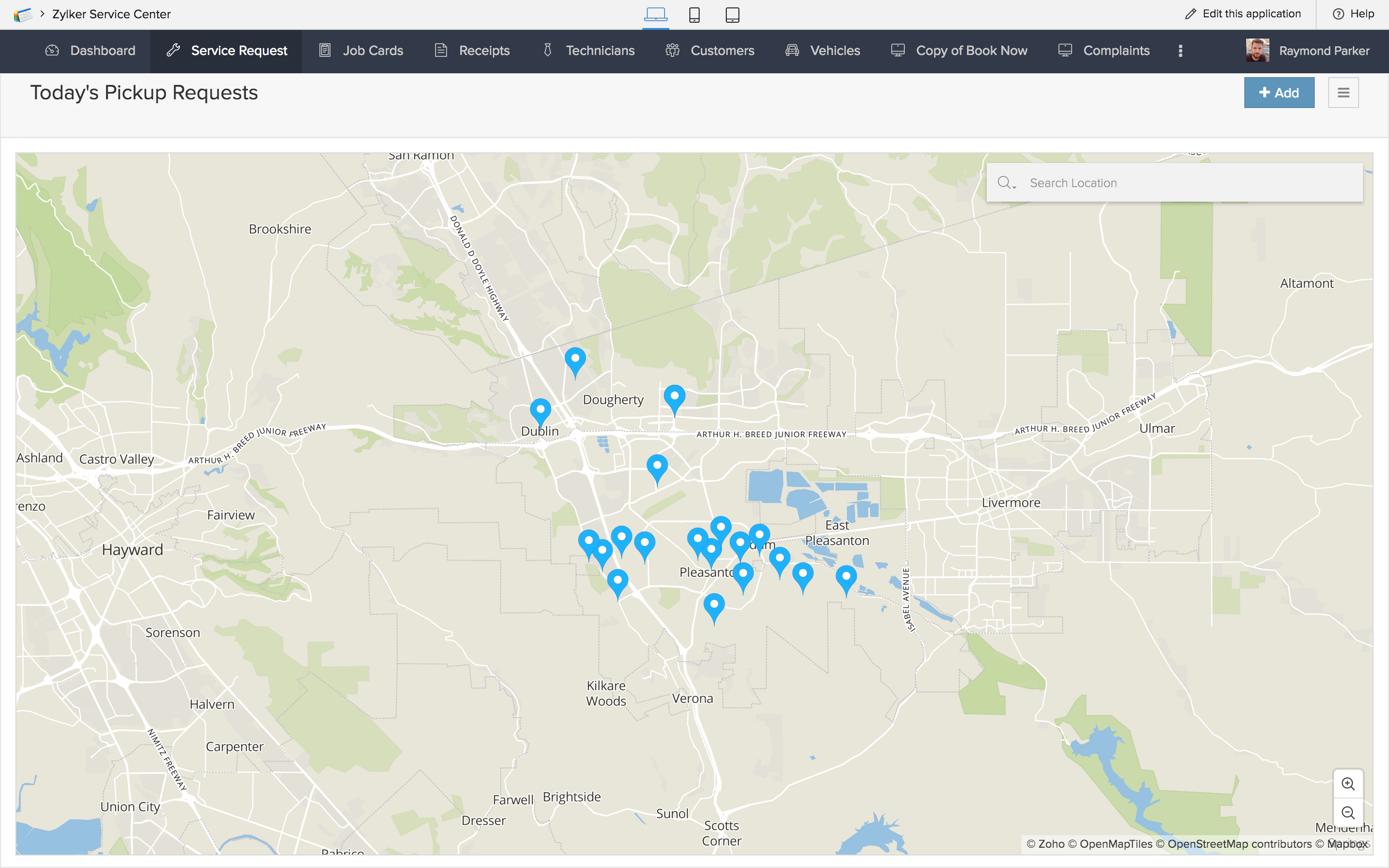
Task: Click the Add button
Action: click(x=1279, y=93)
